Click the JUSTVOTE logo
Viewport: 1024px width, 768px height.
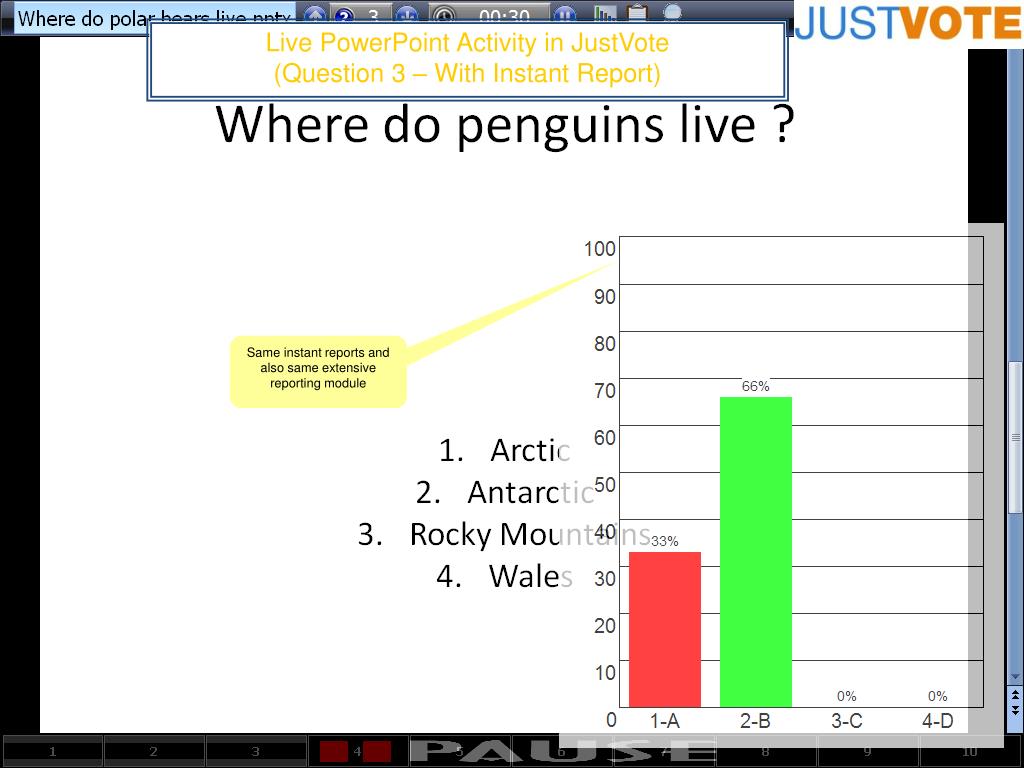(908, 22)
